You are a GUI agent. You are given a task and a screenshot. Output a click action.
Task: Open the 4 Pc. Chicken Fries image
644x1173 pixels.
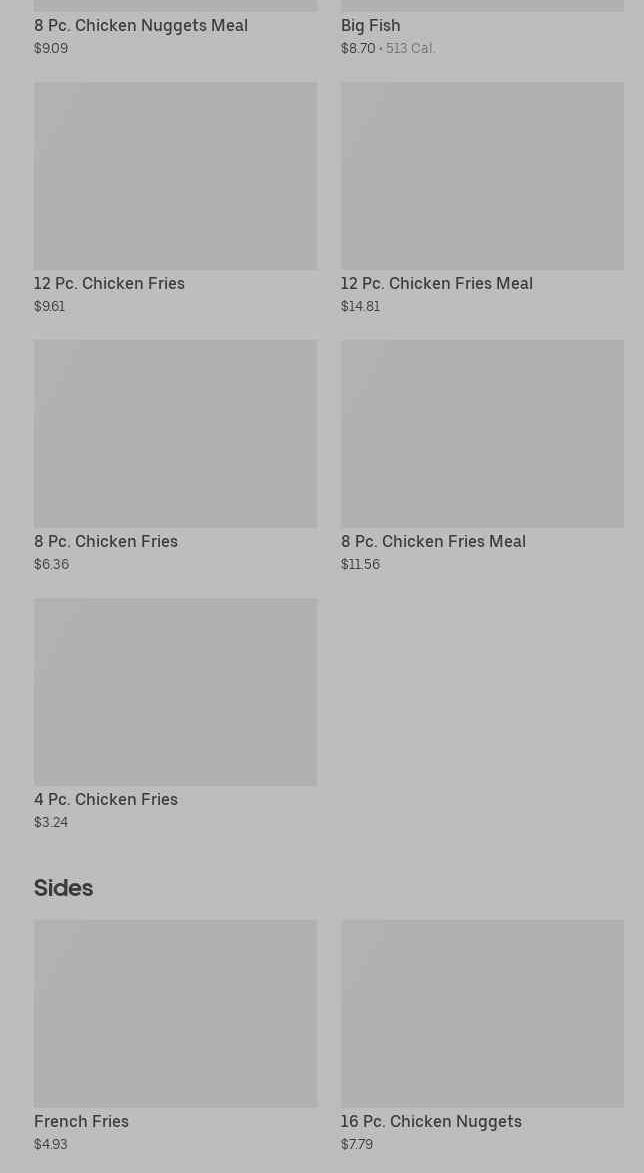(175, 692)
